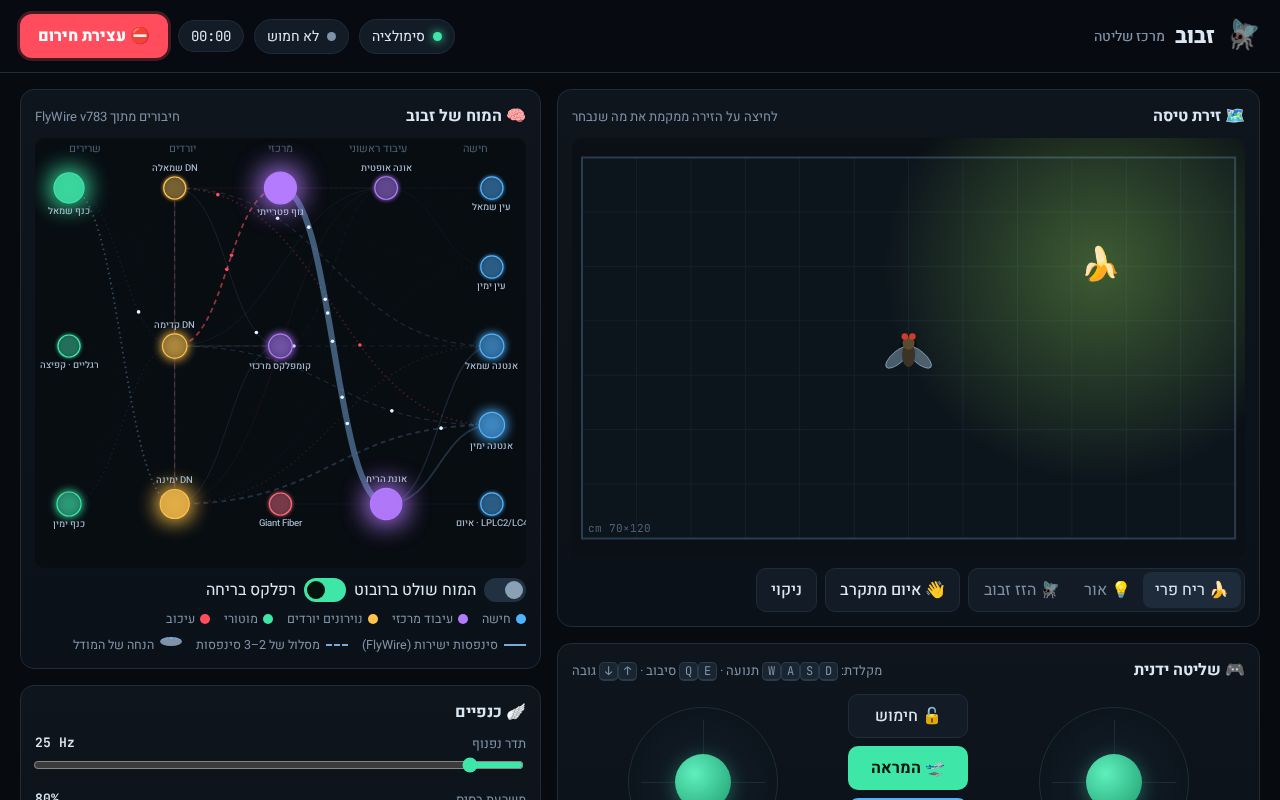This screenshot has width=1280, height=800.
Task: Click the 00:00 timer display
Action: 211,36
